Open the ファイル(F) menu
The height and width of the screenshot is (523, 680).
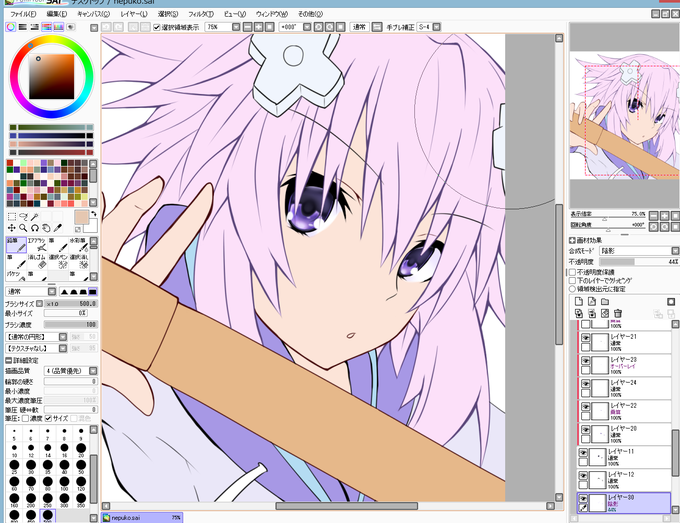[23, 14]
